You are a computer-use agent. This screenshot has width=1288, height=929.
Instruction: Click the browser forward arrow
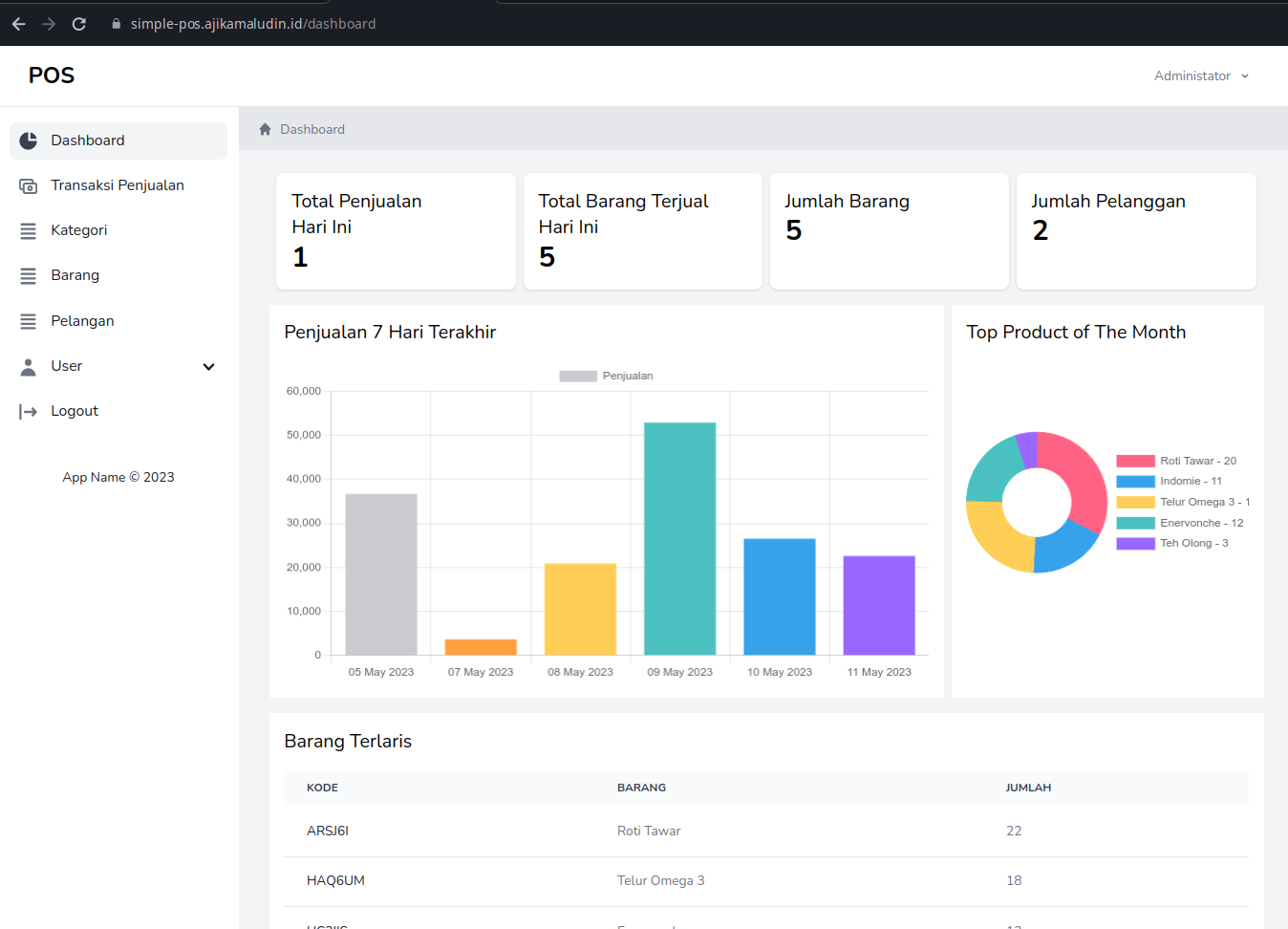49,24
